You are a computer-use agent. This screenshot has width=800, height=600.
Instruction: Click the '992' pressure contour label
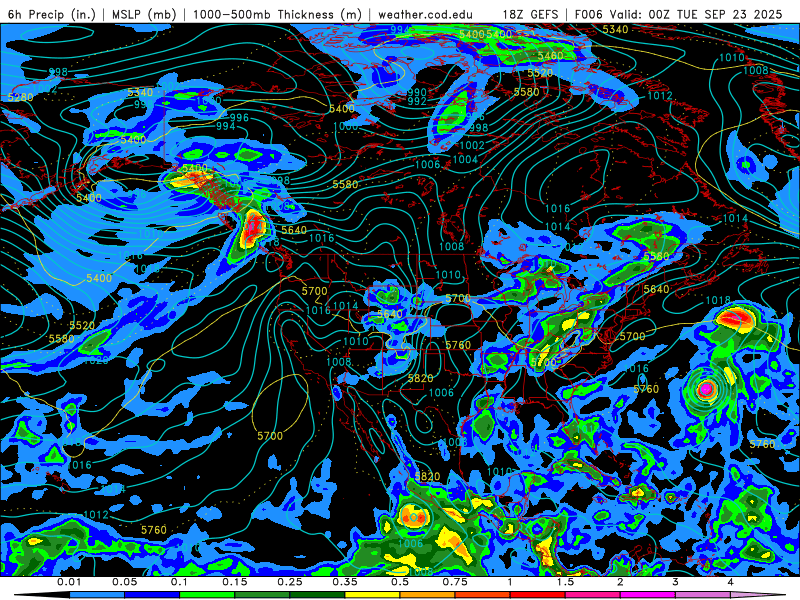pos(417,101)
